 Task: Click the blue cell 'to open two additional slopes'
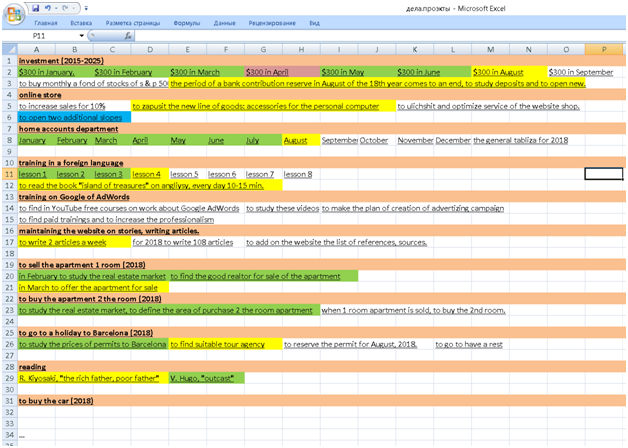pyautogui.click(x=74, y=117)
